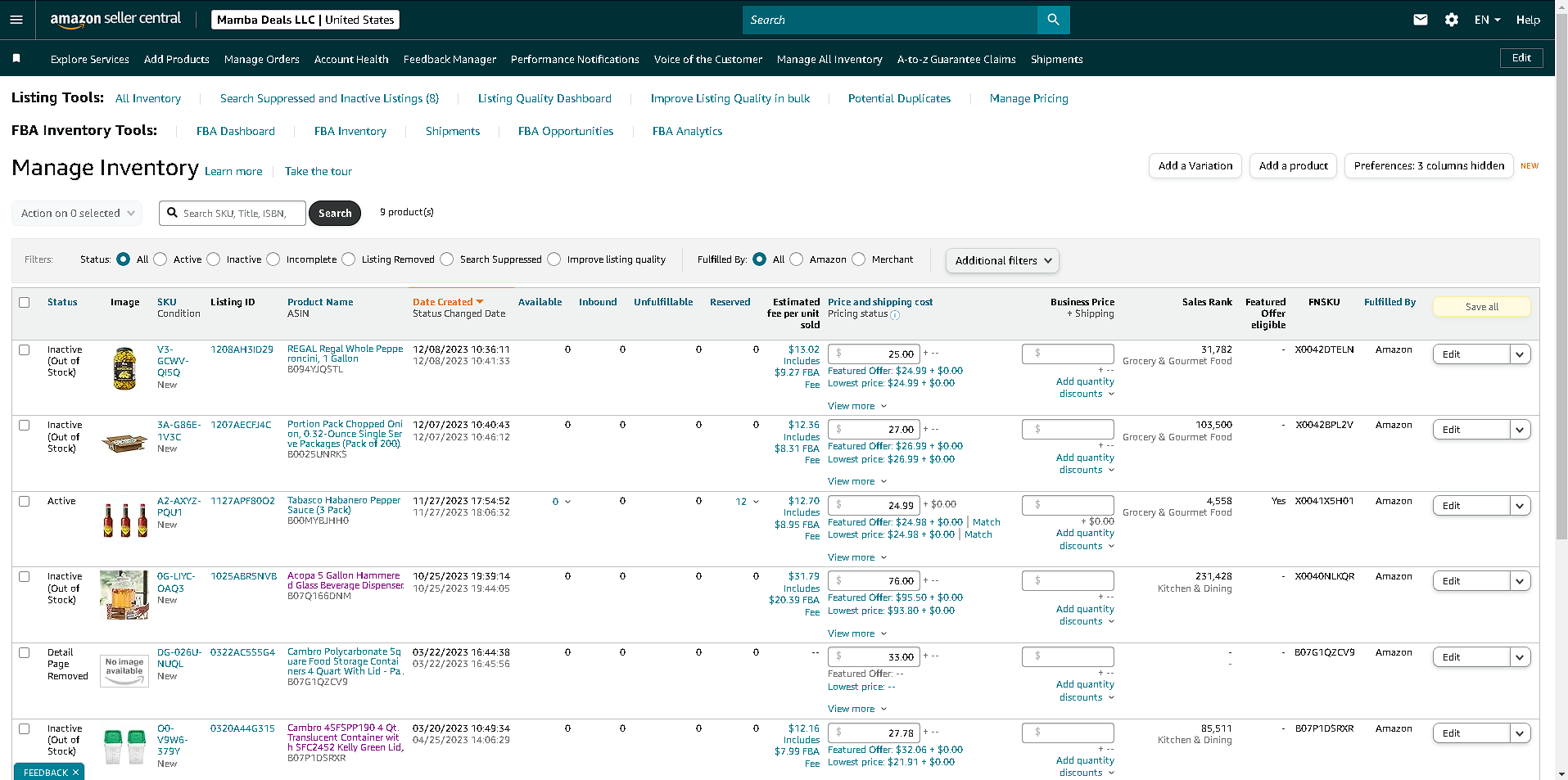Open A-to-z Guarantee Claims
The width and height of the screenshot is (1568, 780).
pyautogui.click(x=956, y=59)
